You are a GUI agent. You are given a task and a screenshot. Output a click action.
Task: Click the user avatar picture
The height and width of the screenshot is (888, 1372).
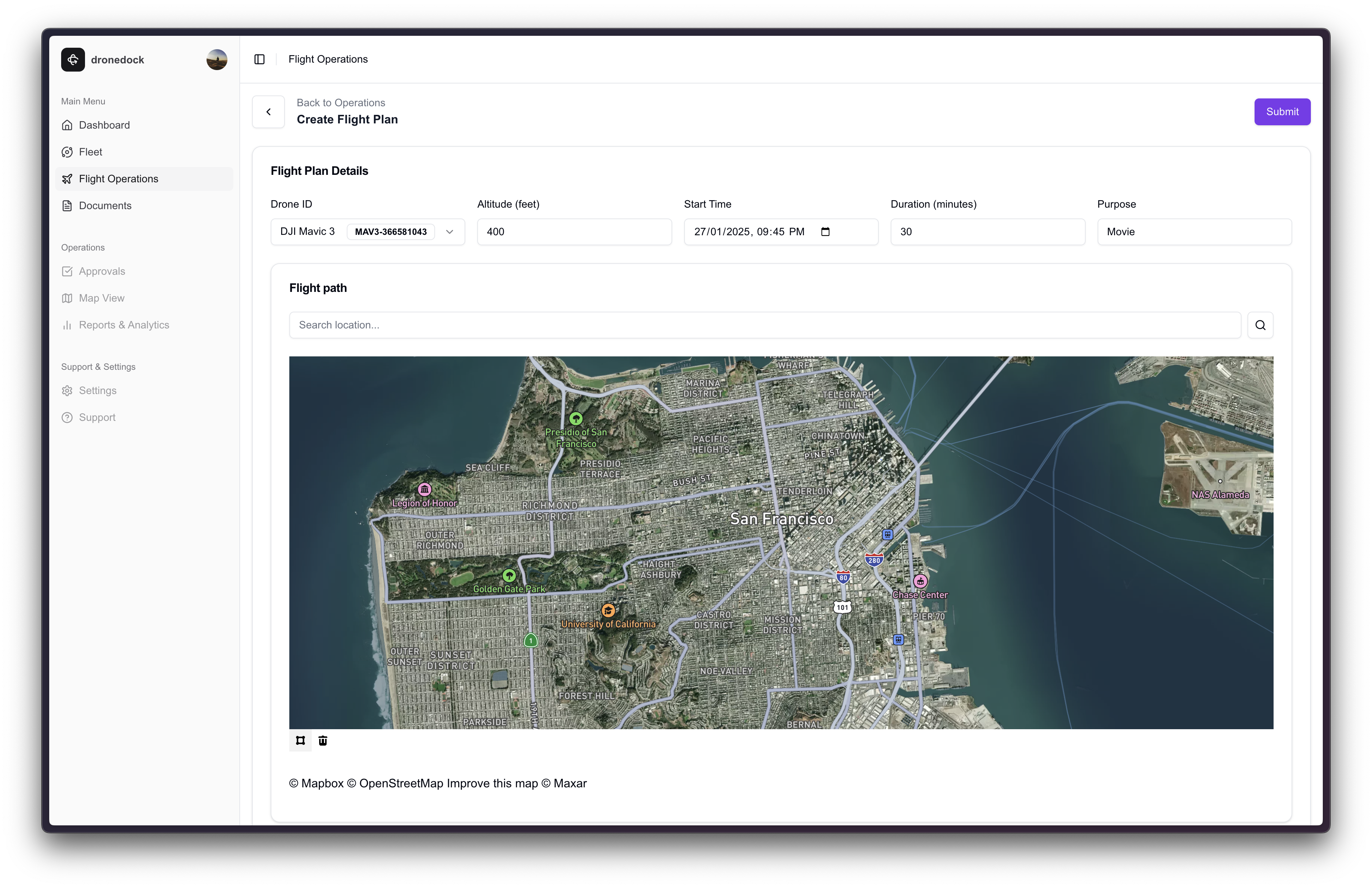point(217,59)
